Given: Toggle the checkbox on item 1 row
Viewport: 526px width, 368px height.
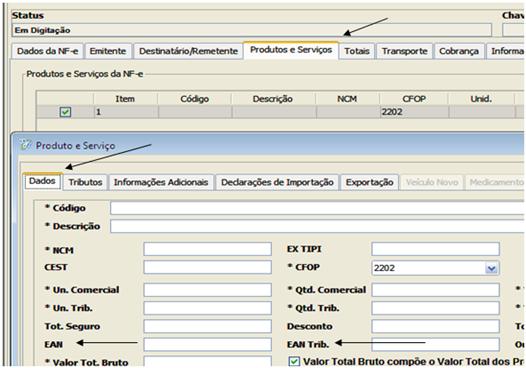Looking at the screenshot, I should pos(65,112).
